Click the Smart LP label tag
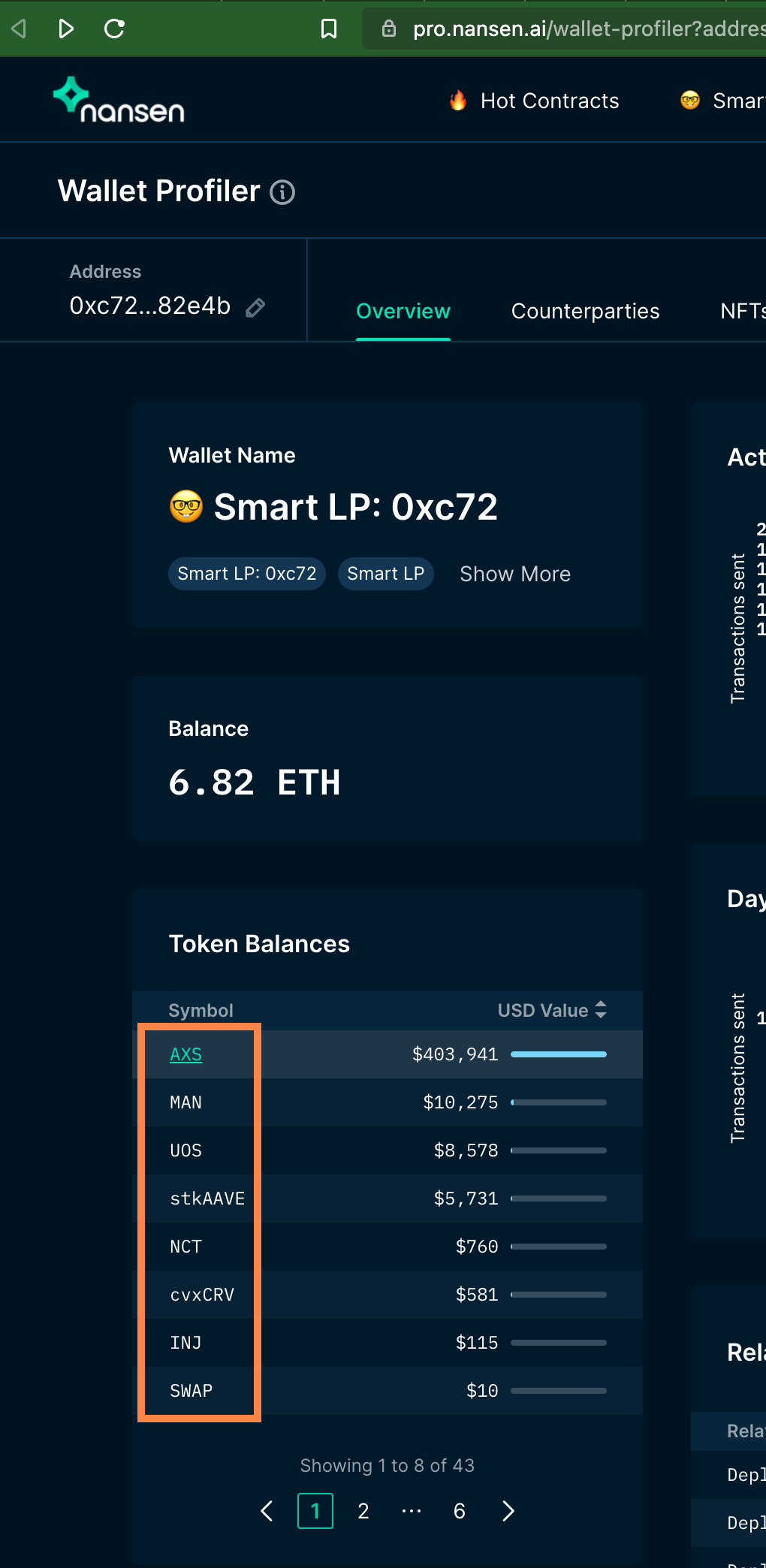The image size is (766, 1568). (386, 574)
